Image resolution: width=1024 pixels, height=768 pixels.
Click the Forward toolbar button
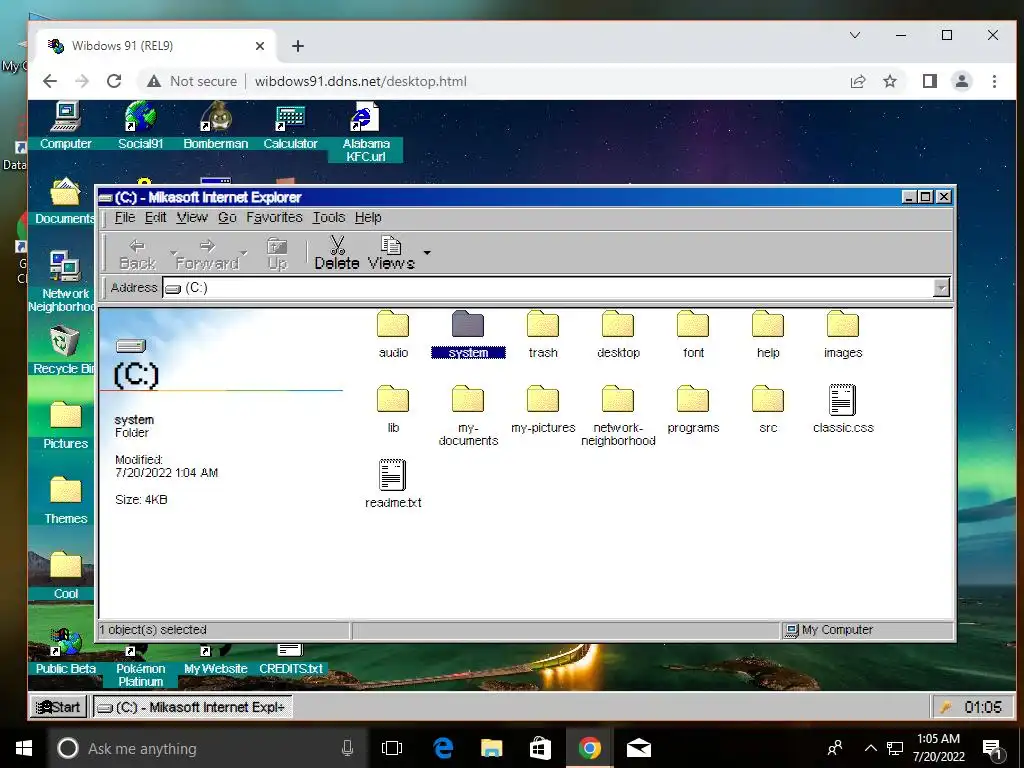point(207,253)
